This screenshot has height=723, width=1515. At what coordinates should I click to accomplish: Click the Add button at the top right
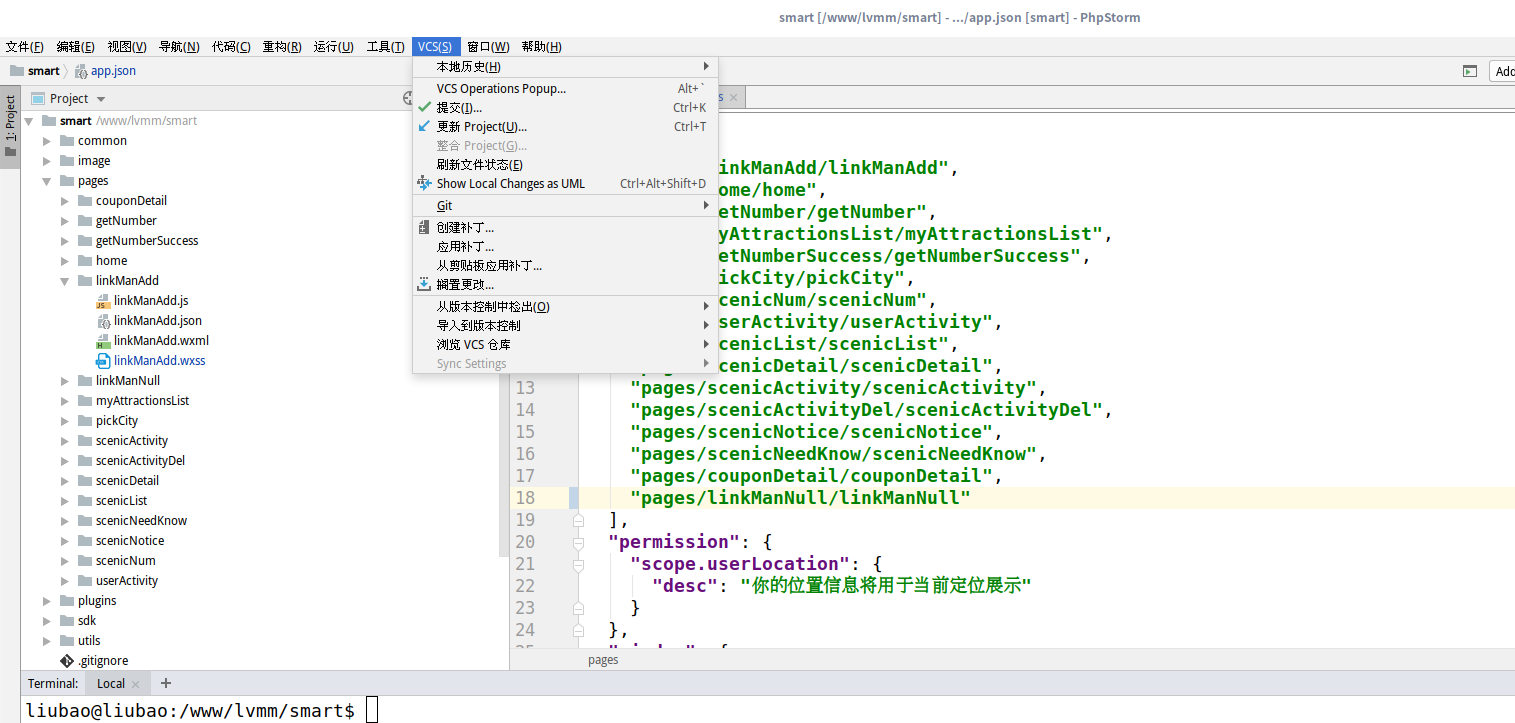[x=1505, y=71]
